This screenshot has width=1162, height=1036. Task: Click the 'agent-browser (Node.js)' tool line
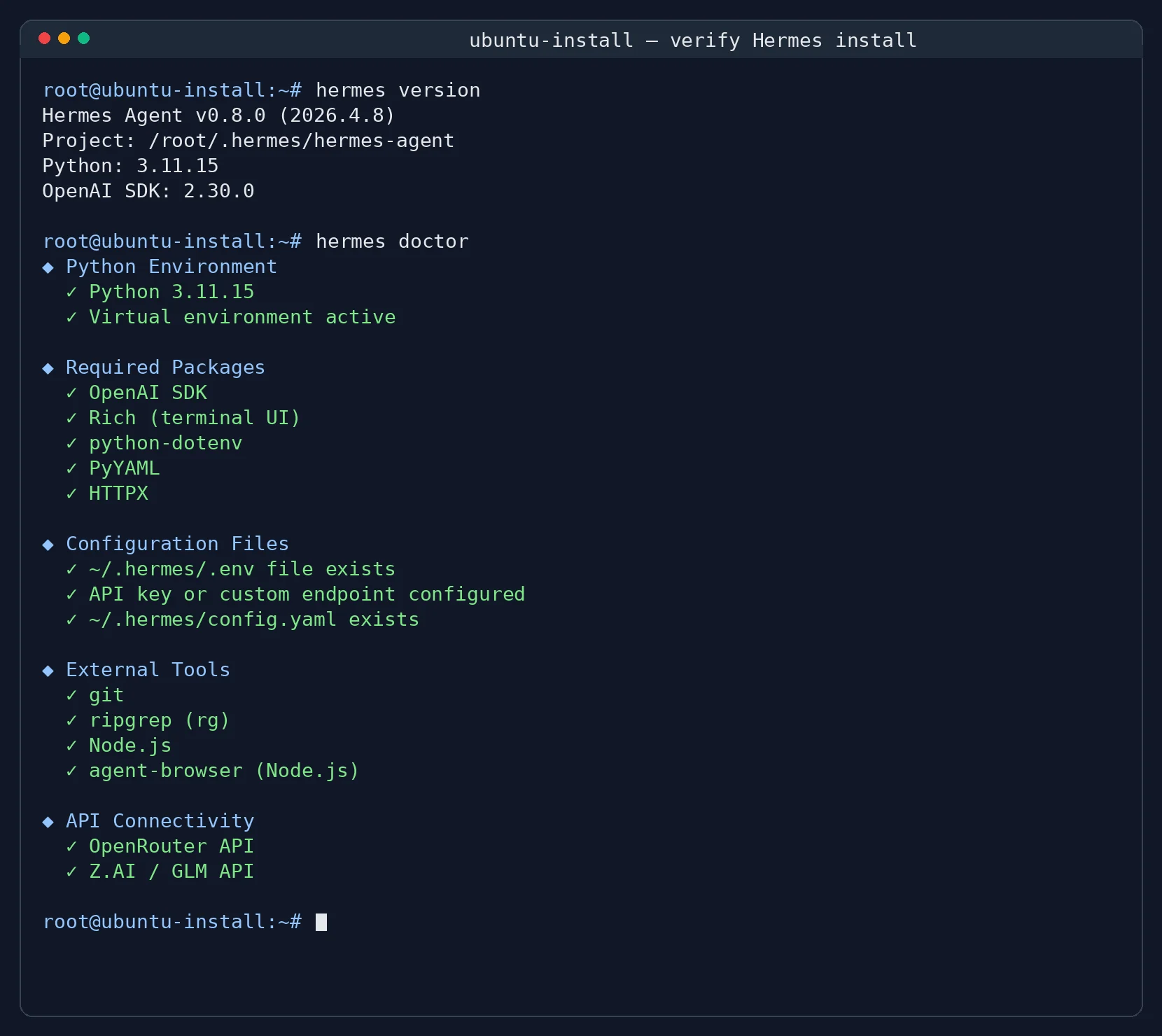224,771
